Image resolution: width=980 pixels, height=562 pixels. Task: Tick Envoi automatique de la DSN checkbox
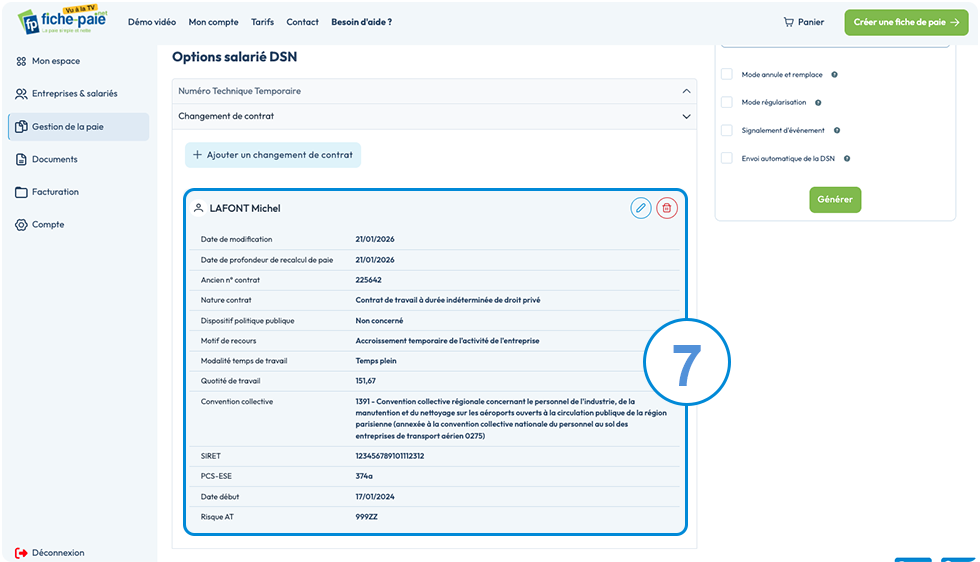click(727, 159)
